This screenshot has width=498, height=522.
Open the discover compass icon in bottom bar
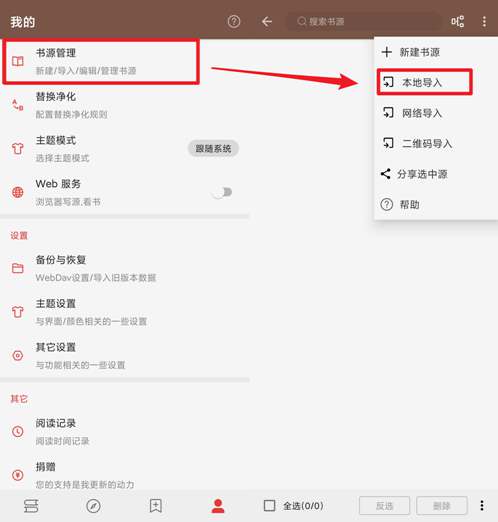tap(93, 506)
